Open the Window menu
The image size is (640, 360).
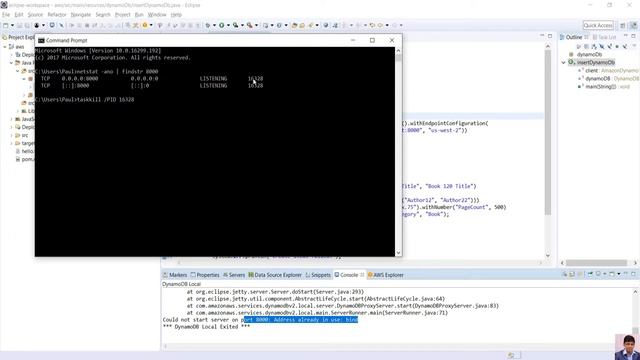[157, 15]
